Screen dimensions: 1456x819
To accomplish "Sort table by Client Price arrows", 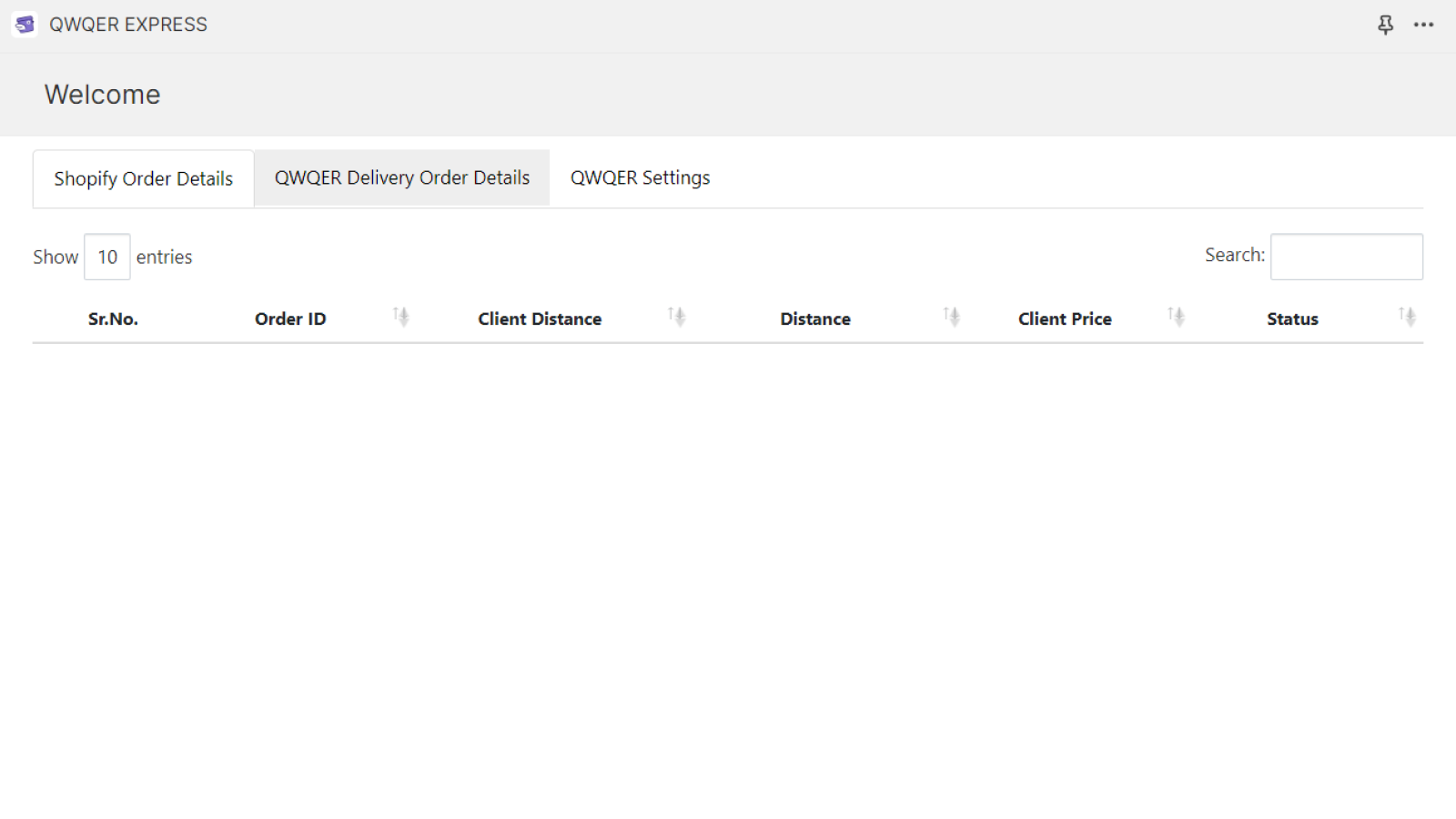I will point(1177,317).
